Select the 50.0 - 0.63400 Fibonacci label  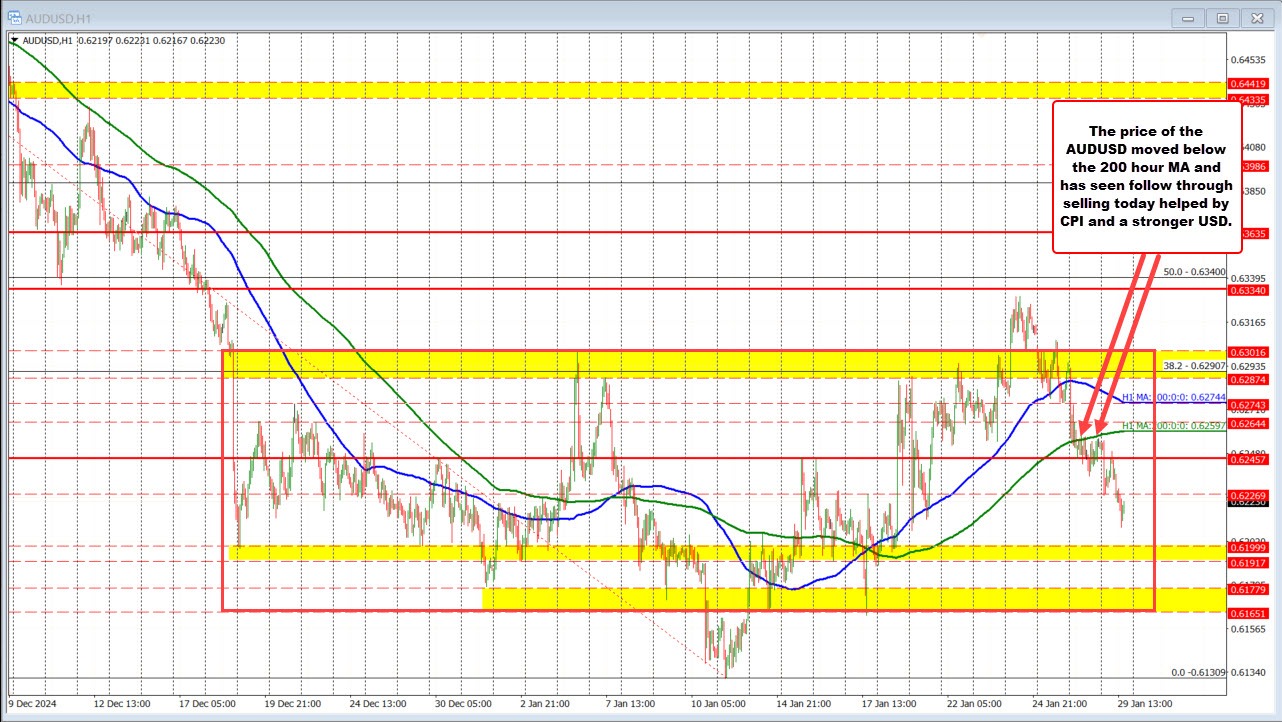pos(1194,271)
